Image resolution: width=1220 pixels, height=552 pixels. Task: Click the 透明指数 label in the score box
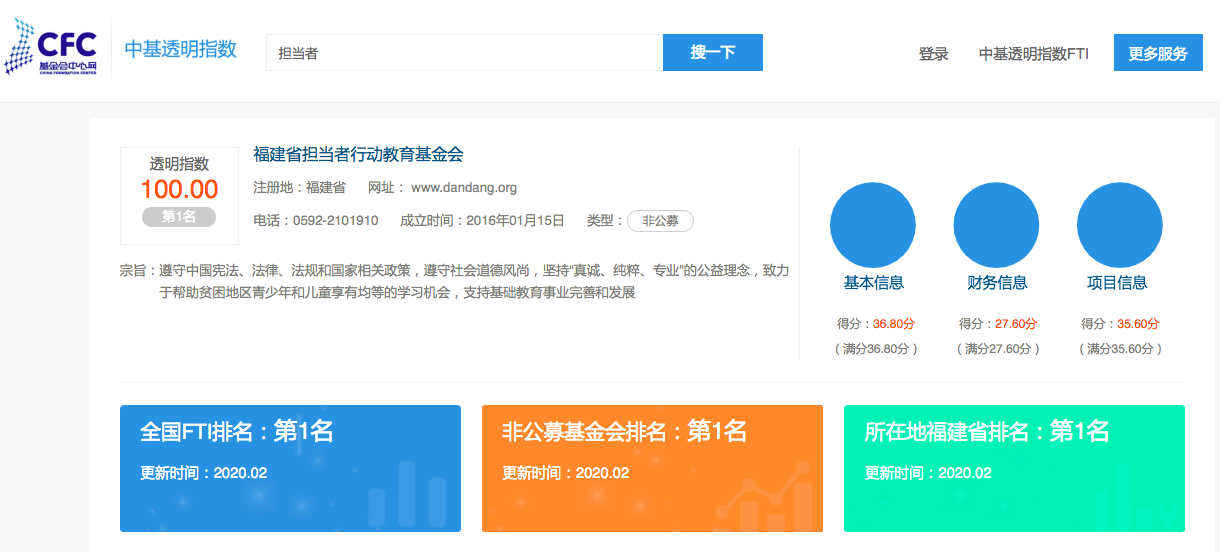179,164
